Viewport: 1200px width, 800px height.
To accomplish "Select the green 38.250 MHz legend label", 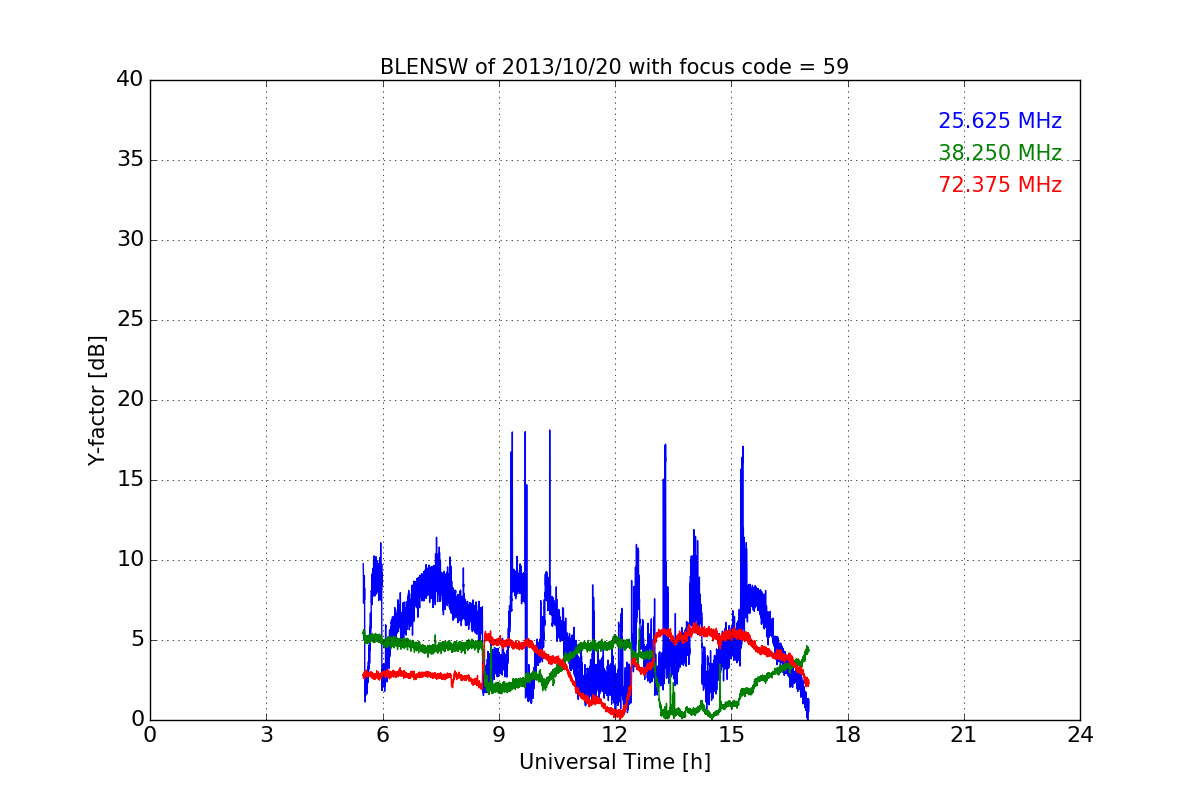I will pos(1000,153).
